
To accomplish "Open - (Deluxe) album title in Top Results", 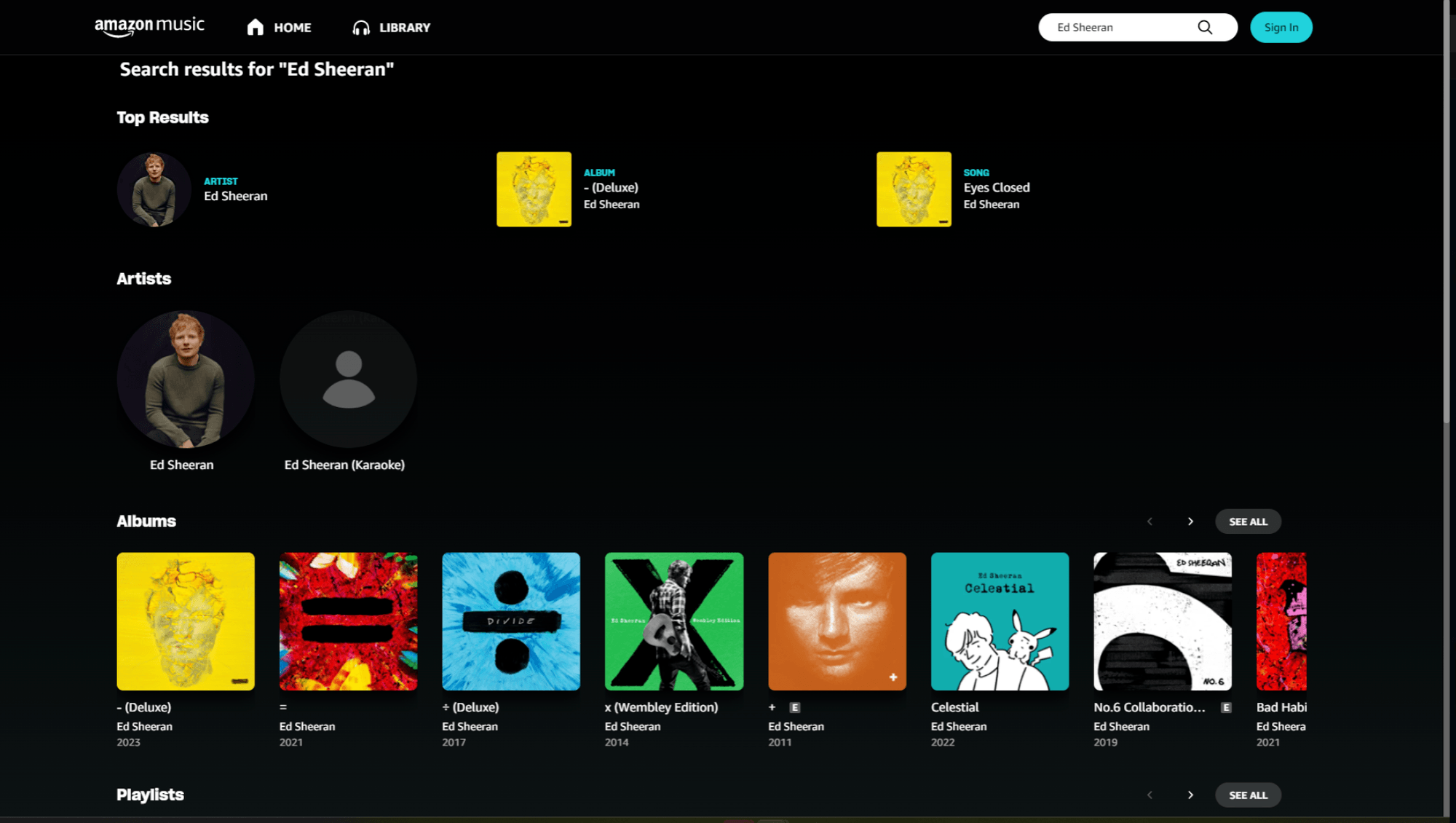I will [611, 187].
